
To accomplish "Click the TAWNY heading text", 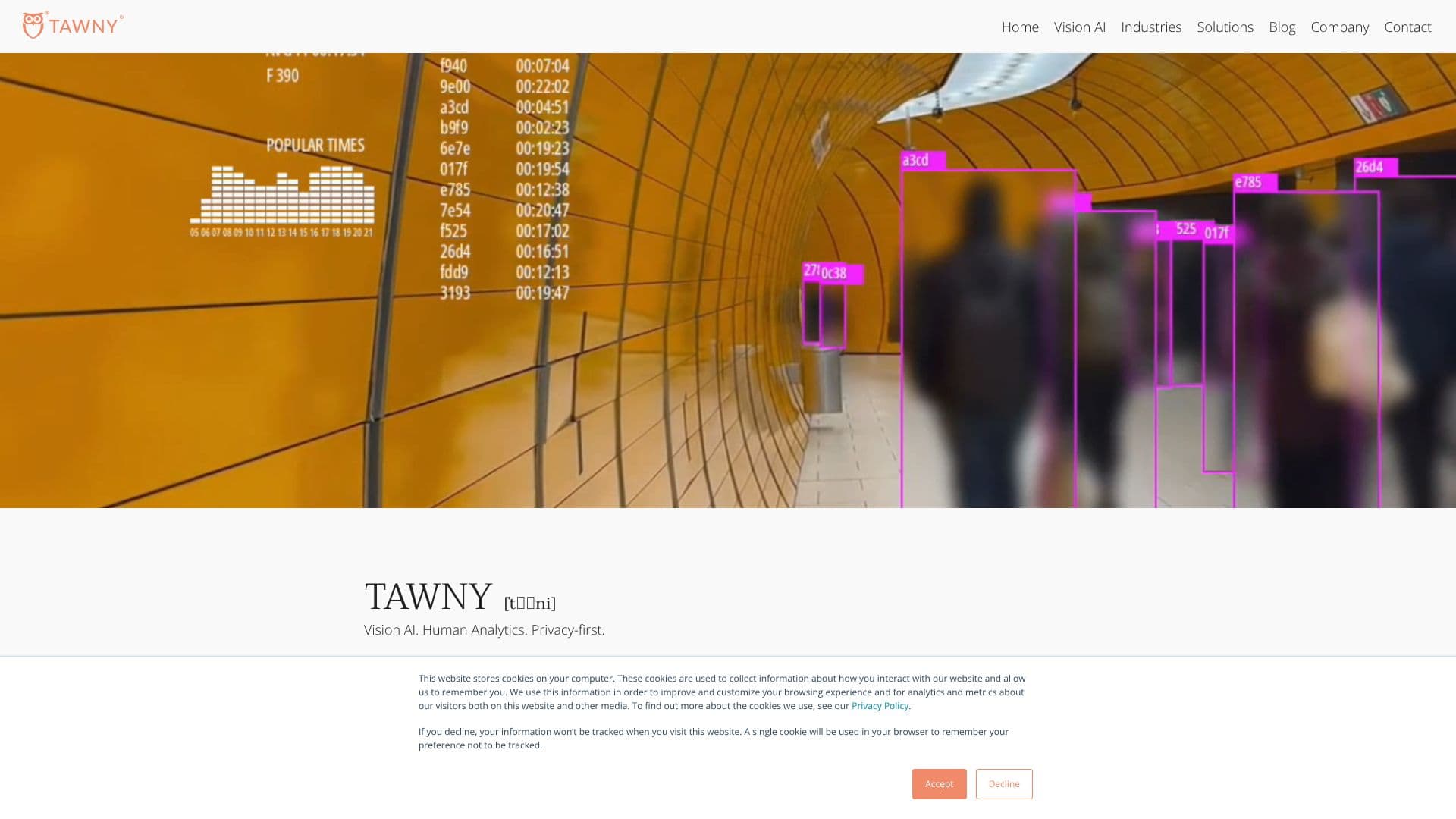I will [x=428, y=596].
